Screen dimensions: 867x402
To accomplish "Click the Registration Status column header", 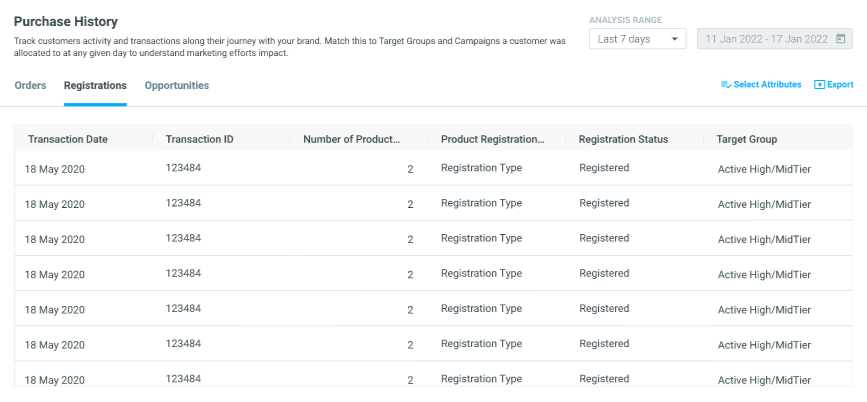I will pyautogui.click(x=623, y=139).
